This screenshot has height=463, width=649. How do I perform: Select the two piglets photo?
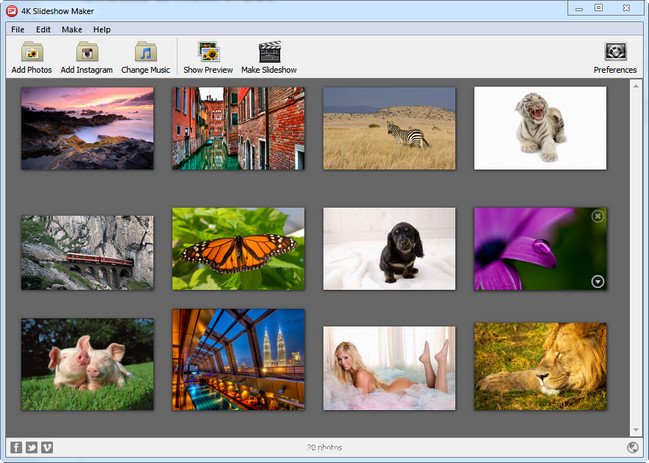point(87,364)
